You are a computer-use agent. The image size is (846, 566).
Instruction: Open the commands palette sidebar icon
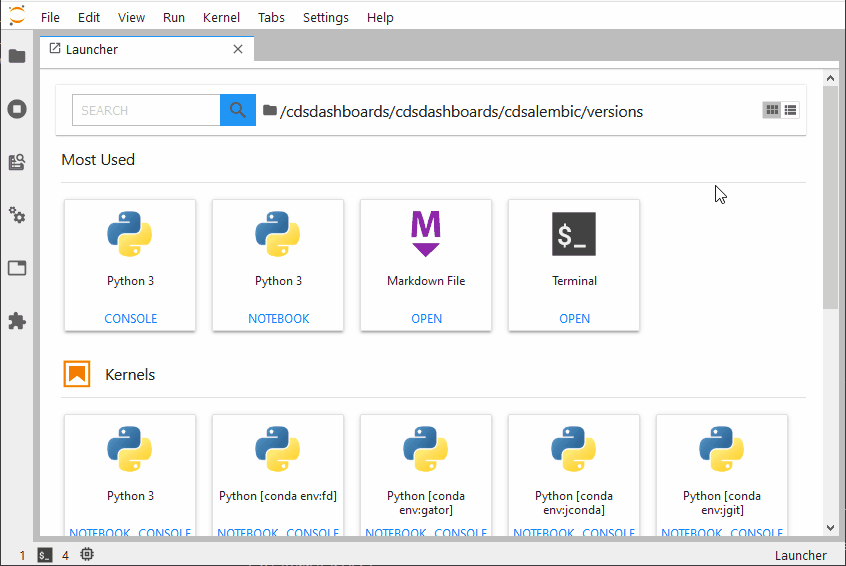[x=17, y=162]
